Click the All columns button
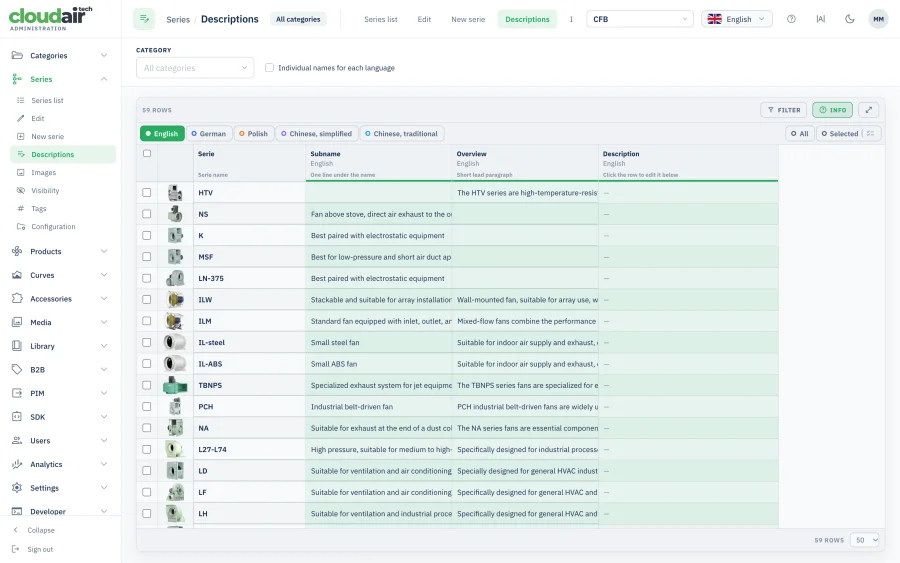The height and width of the screenshot is (563, 900). click(x=800, y=133)
